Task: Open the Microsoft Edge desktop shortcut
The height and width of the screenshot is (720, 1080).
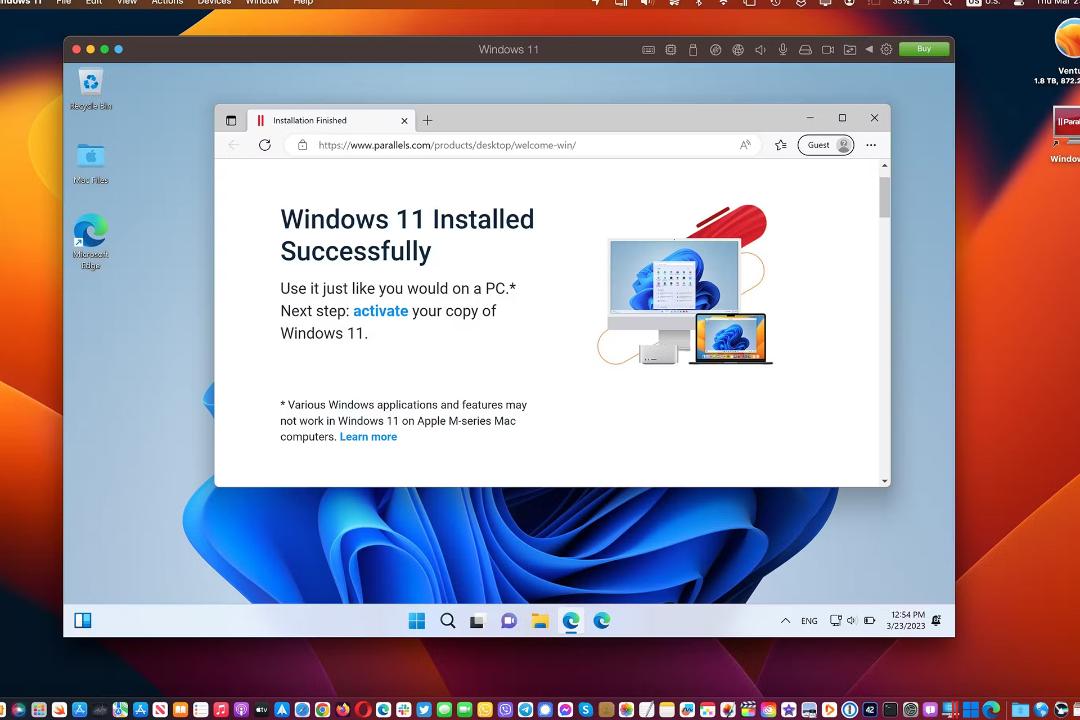Action: pos(91,241)
